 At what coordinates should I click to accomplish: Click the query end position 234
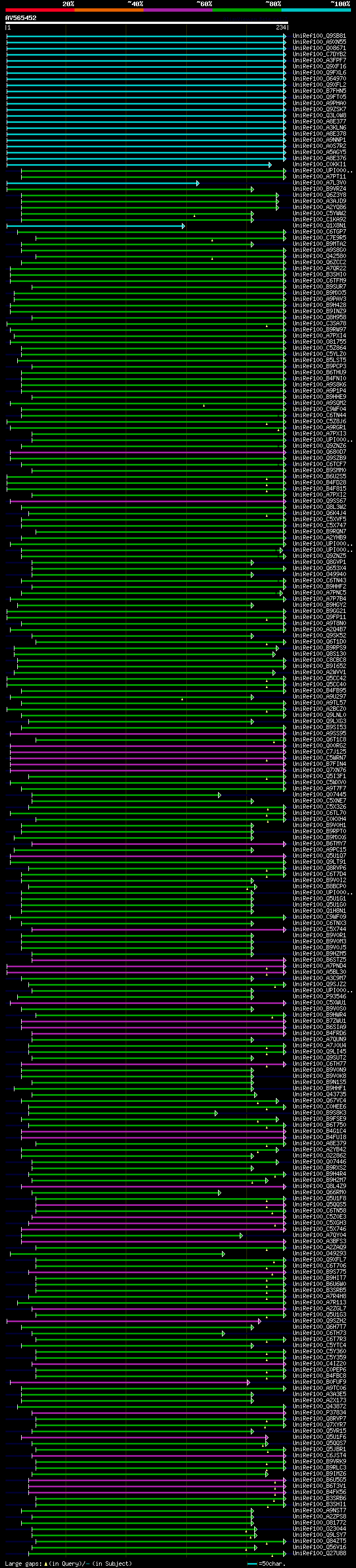tap(280, 27)
